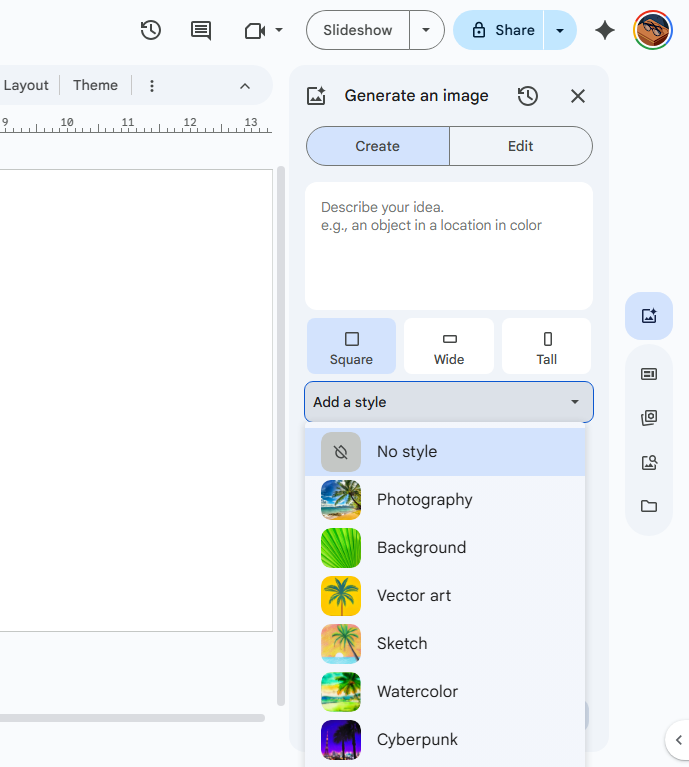Click the video camera meeting icon

(255, 31)
